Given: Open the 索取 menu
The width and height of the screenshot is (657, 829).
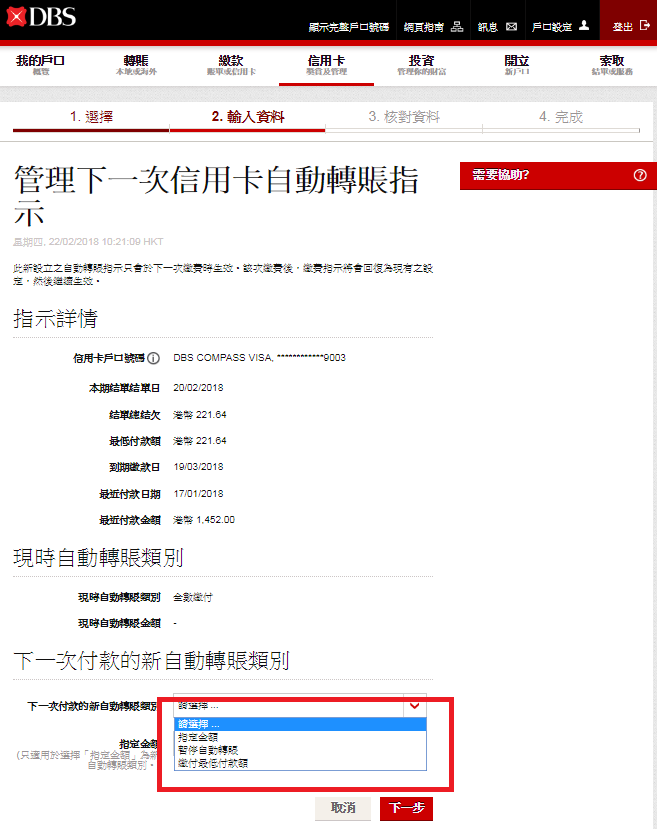Looking at the screenshot, I should pyautogui.click(x=611, y=66).
